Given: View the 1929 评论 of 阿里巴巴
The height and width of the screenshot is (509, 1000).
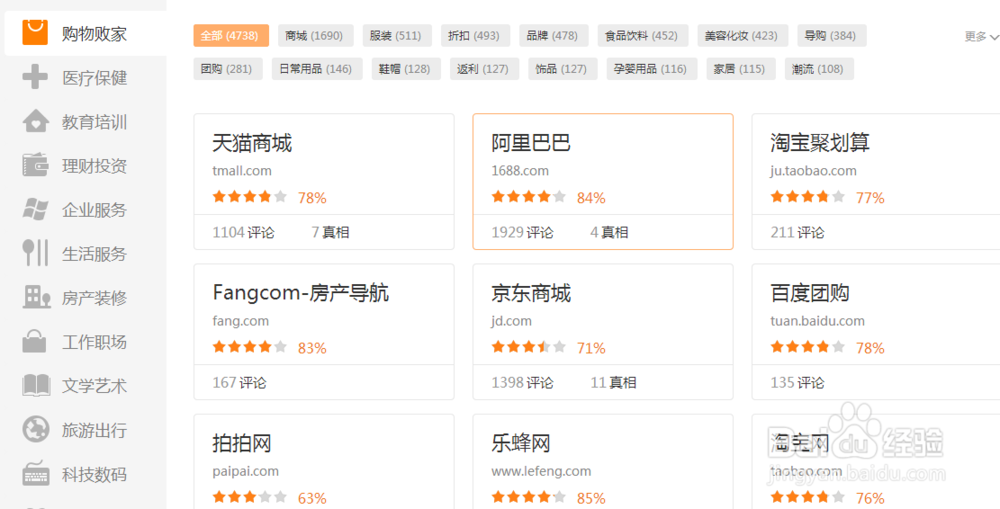Looking at the screenshot, I should click(x=522, y=232).
